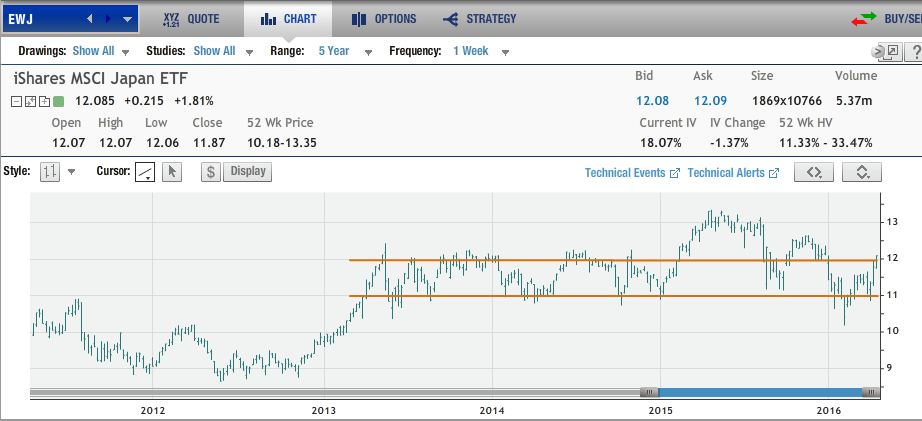Click the last price 12.085
Viewport: 922px width, 421px height.
tap(95, 101)
